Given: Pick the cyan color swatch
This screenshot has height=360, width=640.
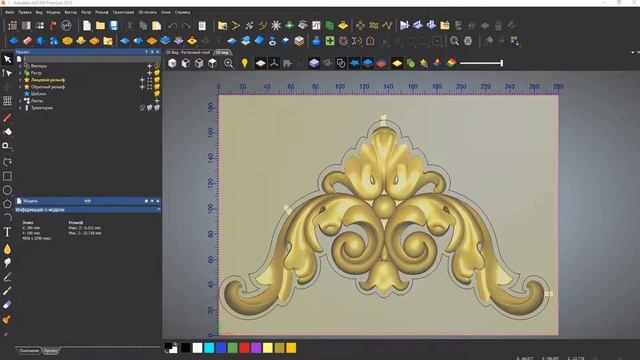Looking at the screenshot, I should point(209,348).
